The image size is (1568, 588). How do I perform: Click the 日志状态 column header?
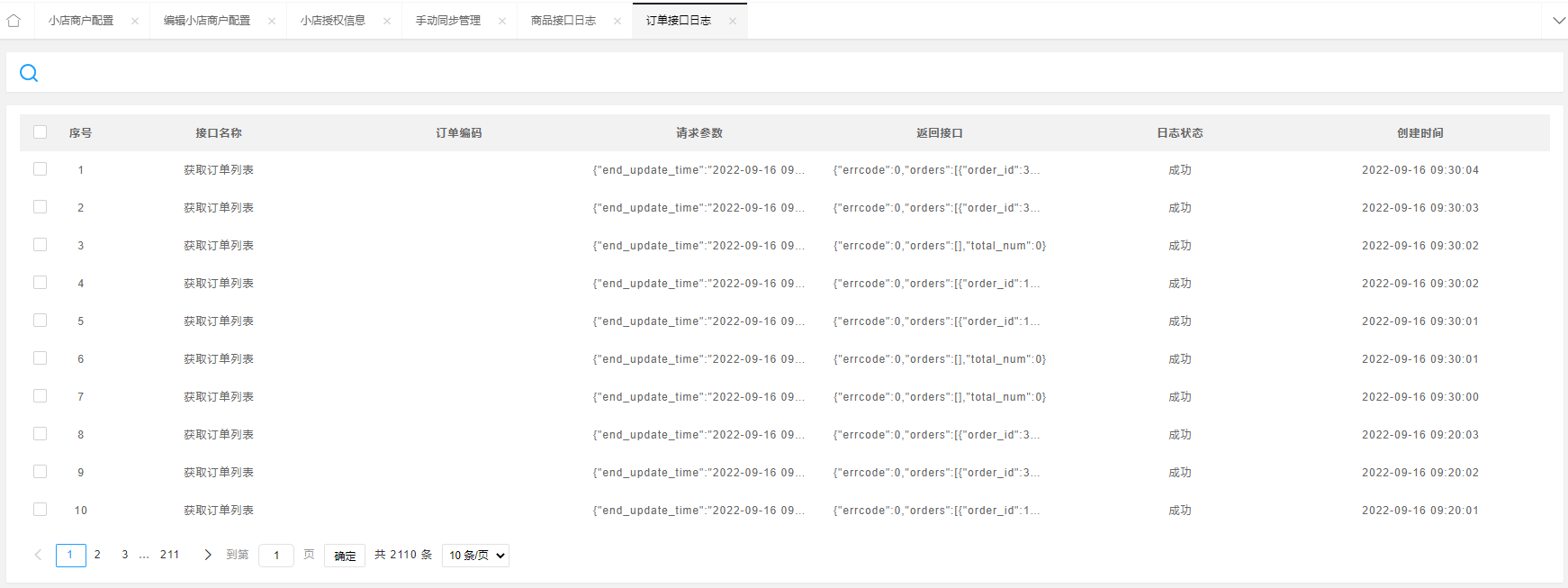coord(1180,132)
